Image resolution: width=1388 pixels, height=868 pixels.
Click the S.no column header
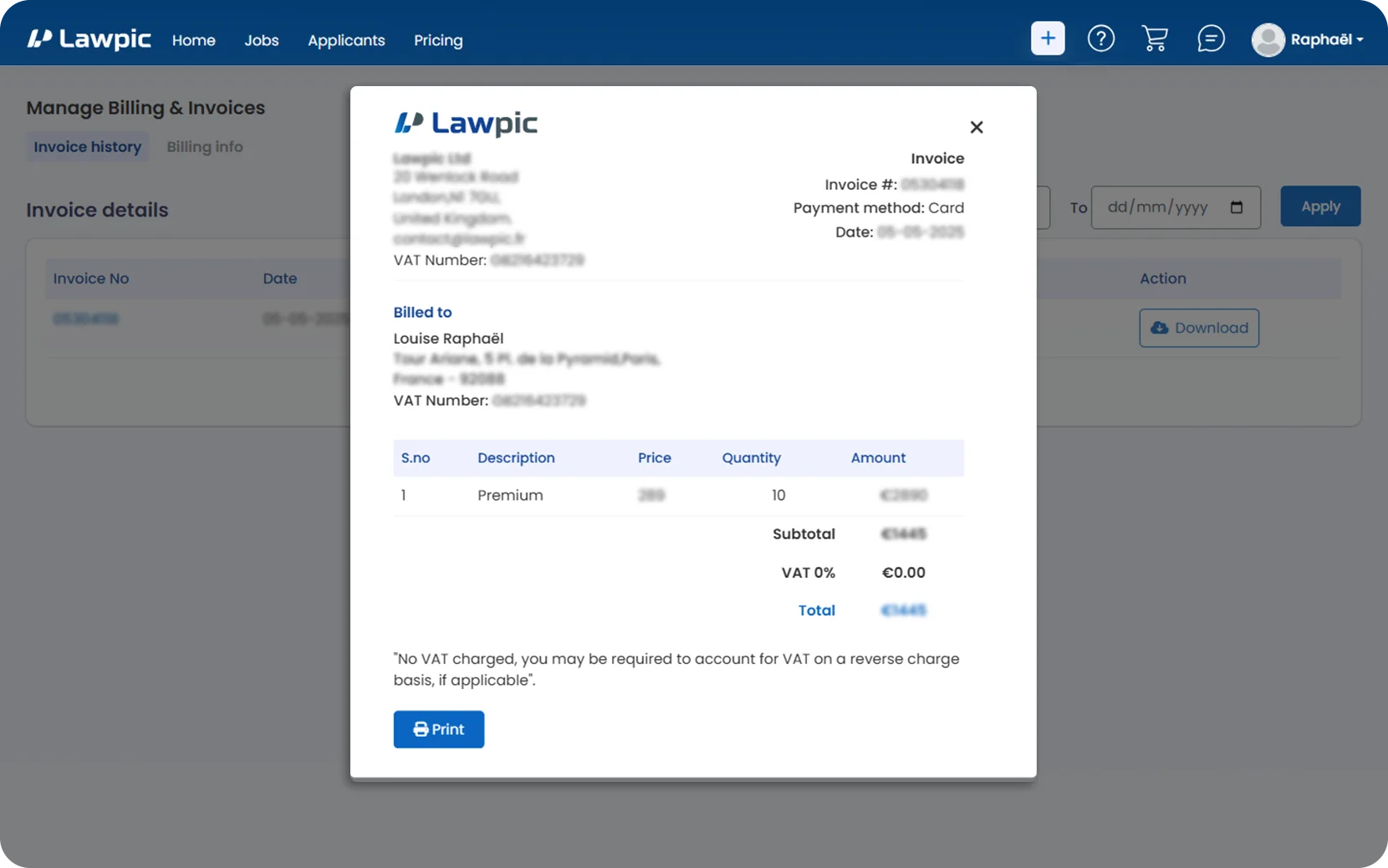(416, 458)
